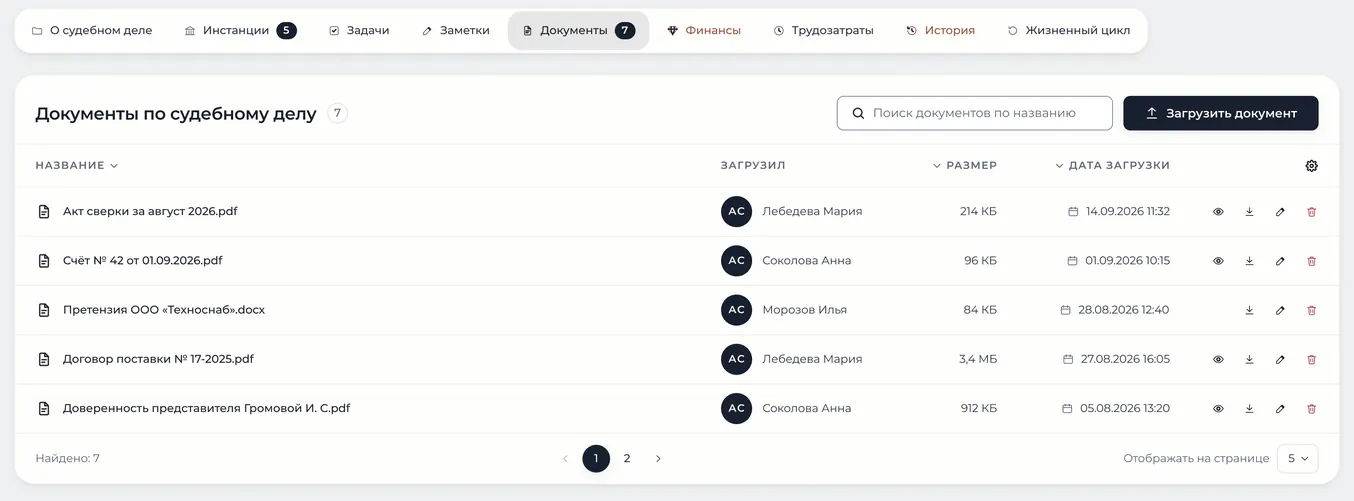Click file icon of Доверенность представителя row
This screenshot has height=501, width=1354.
point(43,409)
